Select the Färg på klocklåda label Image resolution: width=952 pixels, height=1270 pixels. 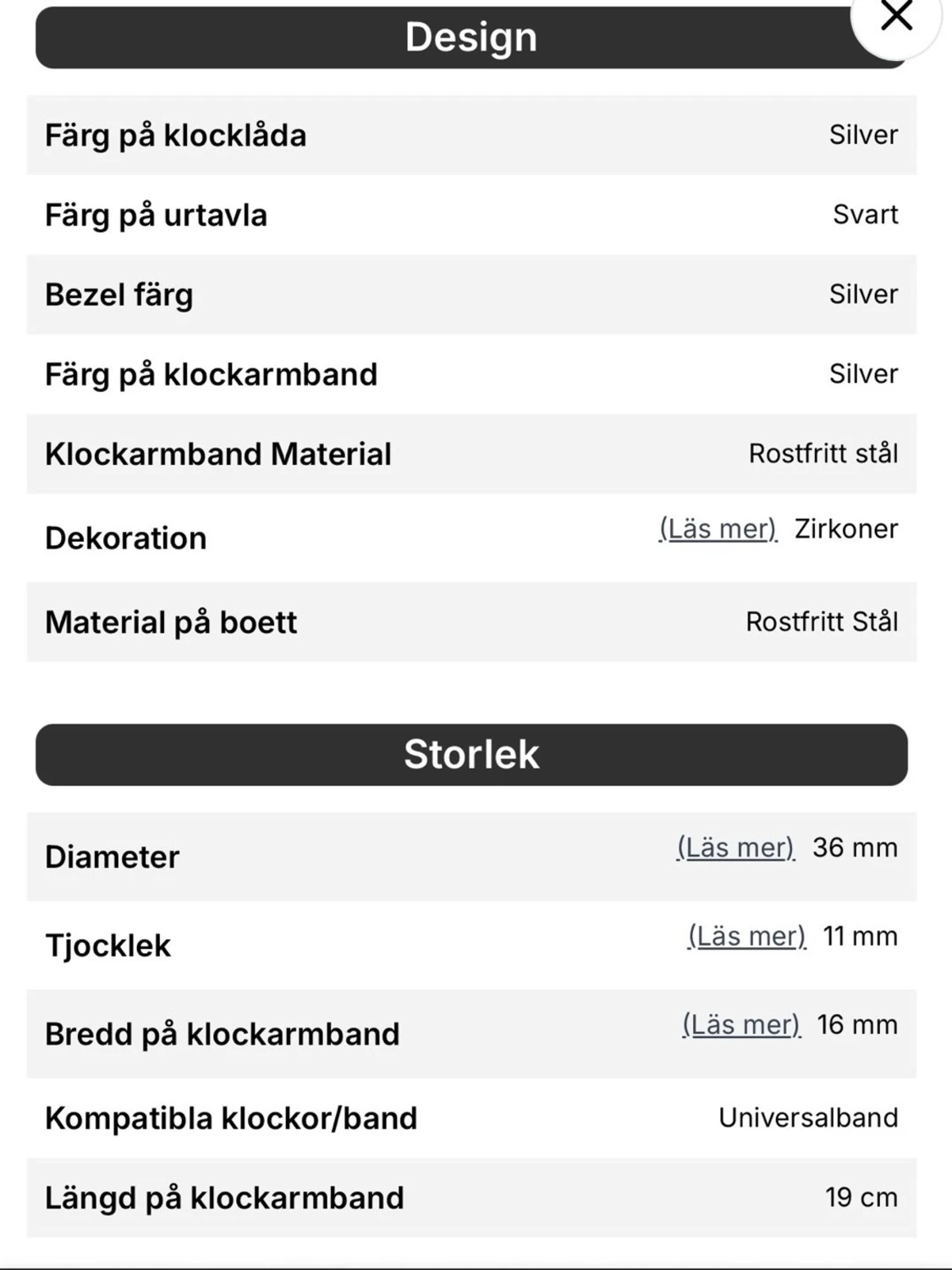175,135
